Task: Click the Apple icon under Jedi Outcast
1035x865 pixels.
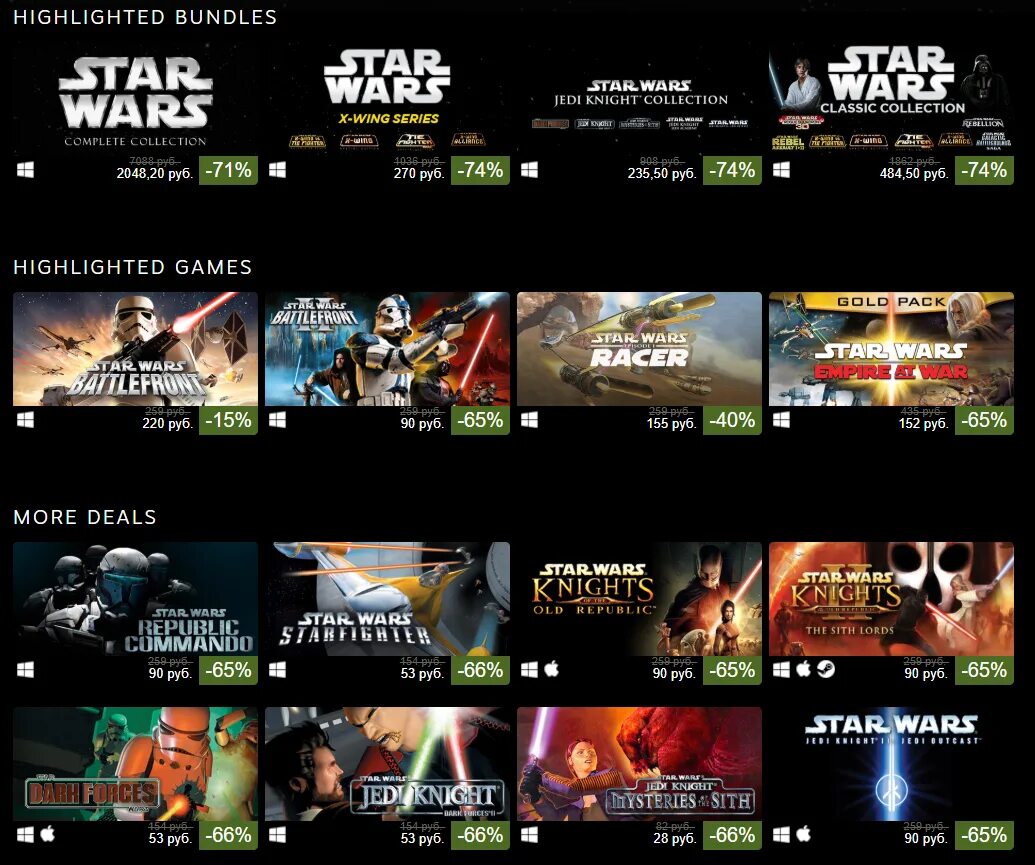Action: 803,834
